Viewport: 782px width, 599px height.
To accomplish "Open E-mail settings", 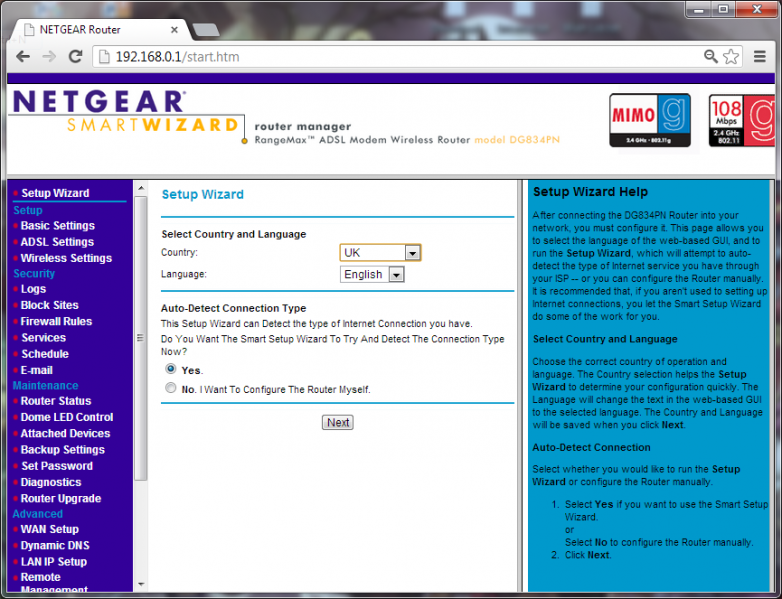I will pyautogui.click(x=36, y=371).
